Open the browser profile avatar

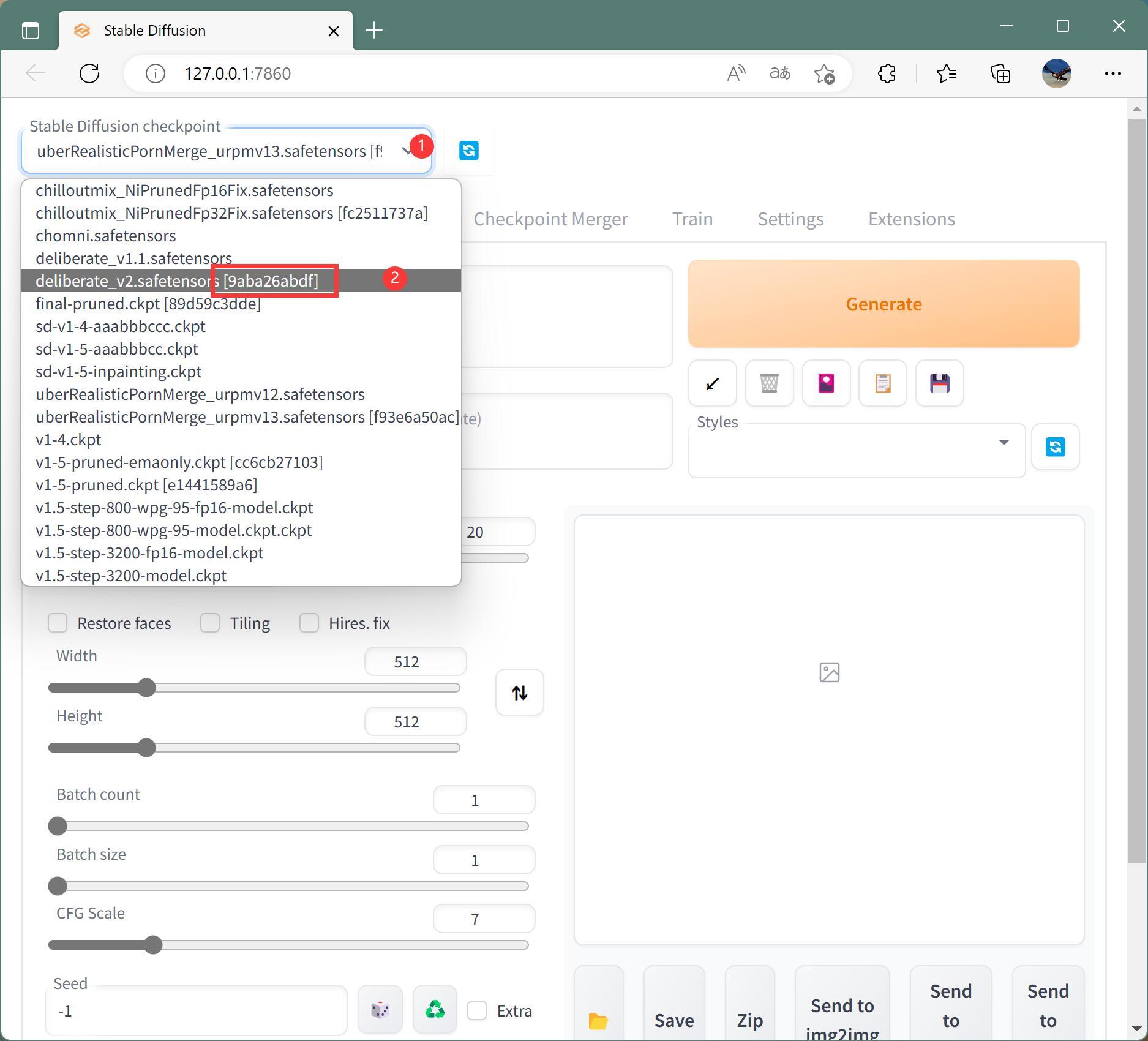pos(1056,73)
